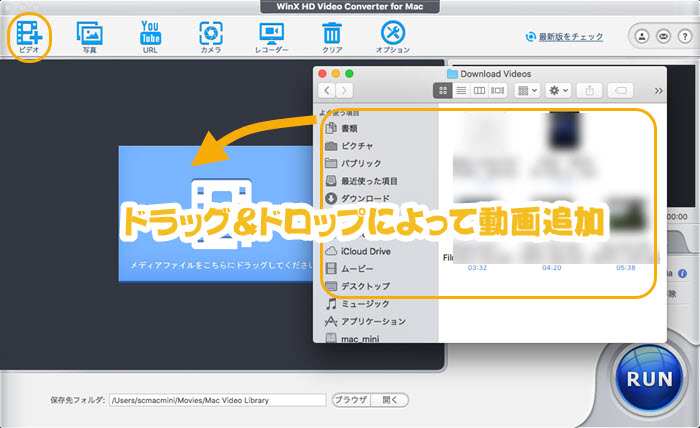The width and height of the screenshot is (700, 428).
Task: Click the email envelope icon
Action: coord(663,36)
